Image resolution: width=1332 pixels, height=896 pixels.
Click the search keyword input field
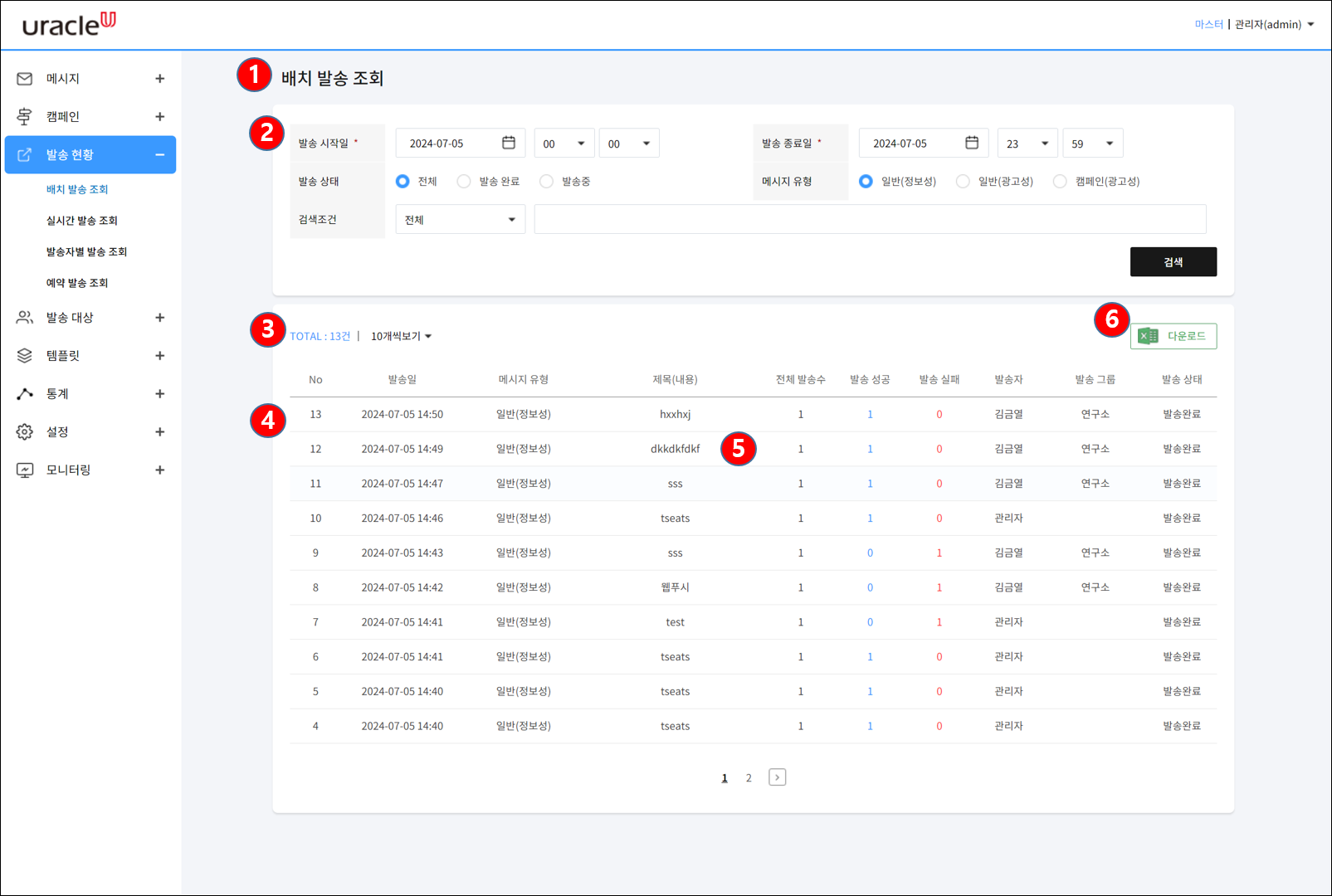pos(871,219)
